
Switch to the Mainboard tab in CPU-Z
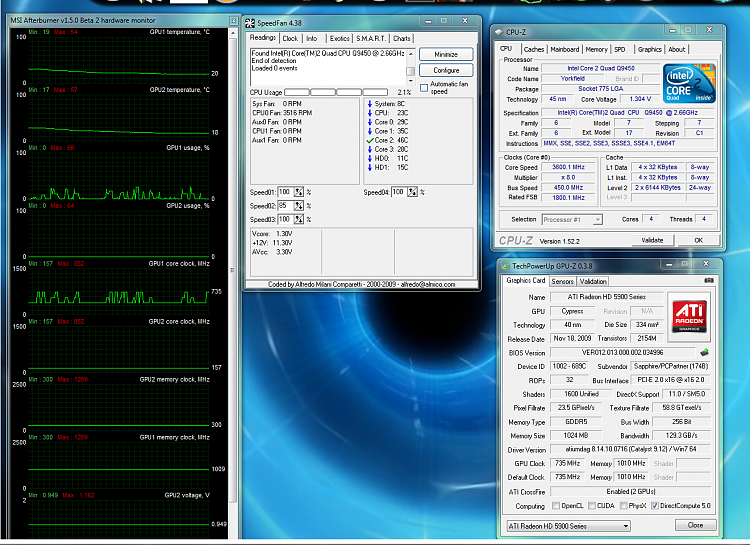565,49
